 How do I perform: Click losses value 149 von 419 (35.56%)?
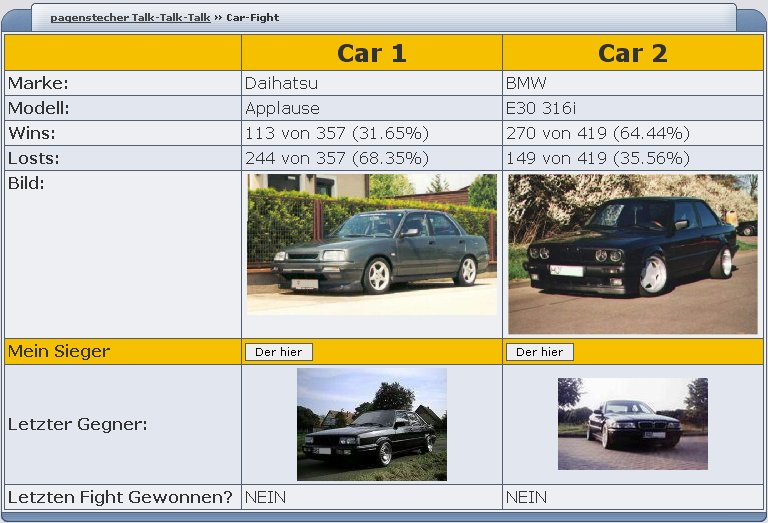pyautogui.click(x=598, y=158)
